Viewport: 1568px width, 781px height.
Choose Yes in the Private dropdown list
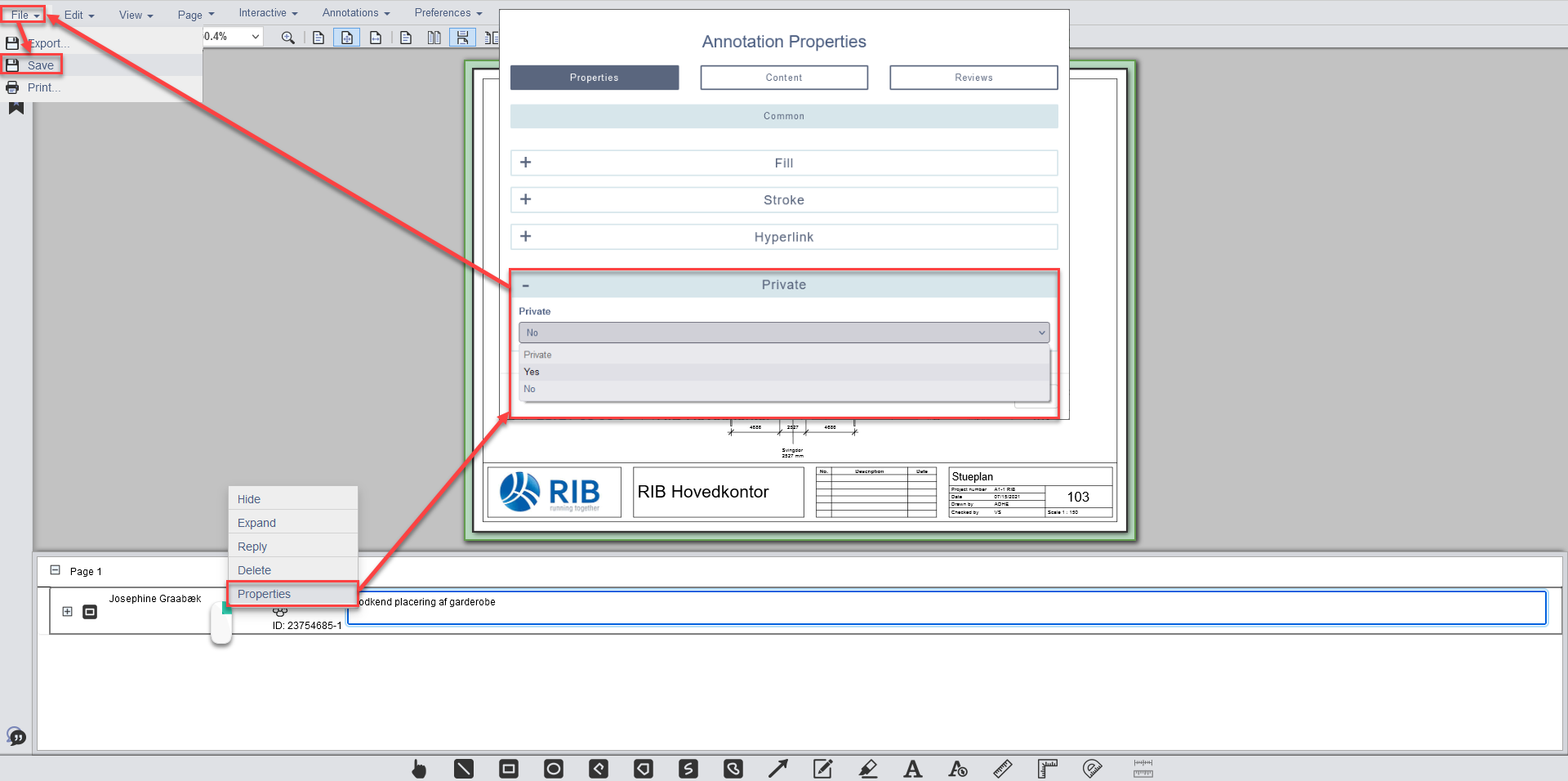(532, 372)
